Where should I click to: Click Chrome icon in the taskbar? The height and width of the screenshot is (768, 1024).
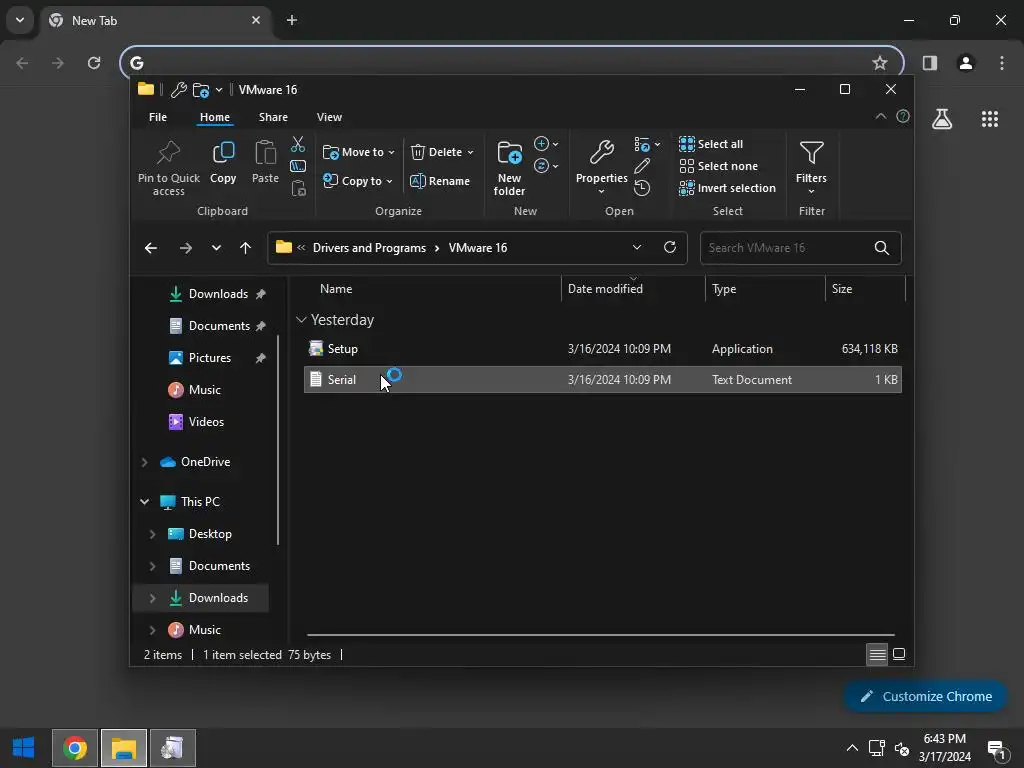75,748
